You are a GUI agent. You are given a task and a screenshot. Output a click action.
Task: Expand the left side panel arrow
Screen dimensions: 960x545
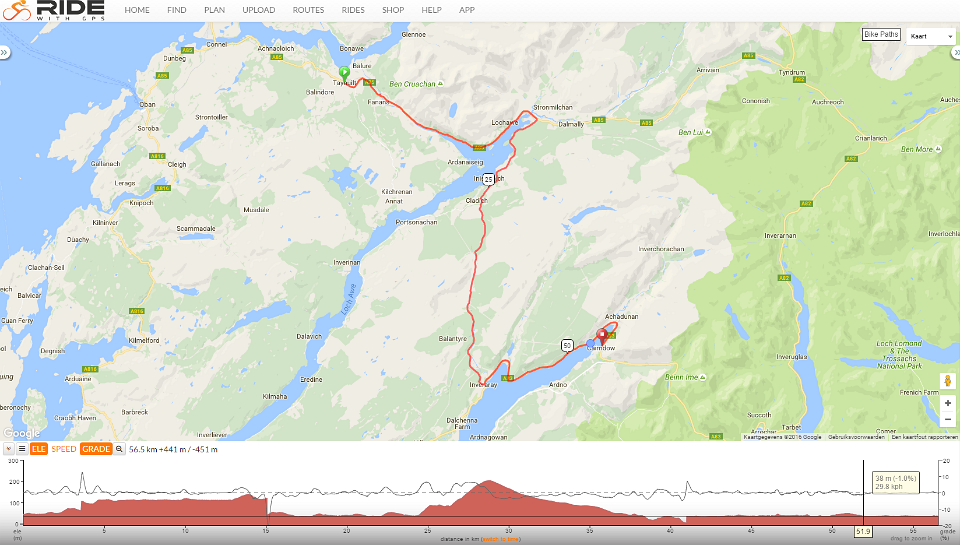tap(5, 53)
